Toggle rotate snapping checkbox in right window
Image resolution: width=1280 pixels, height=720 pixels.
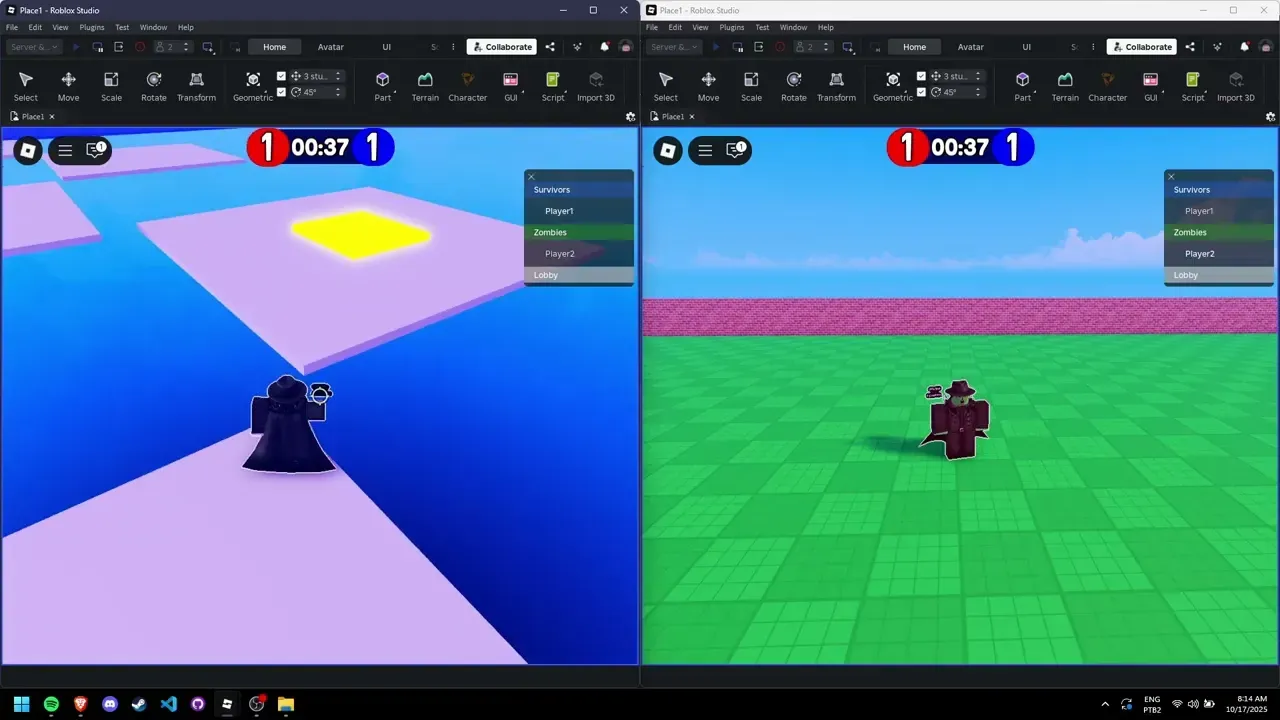[x=921, y=92]
